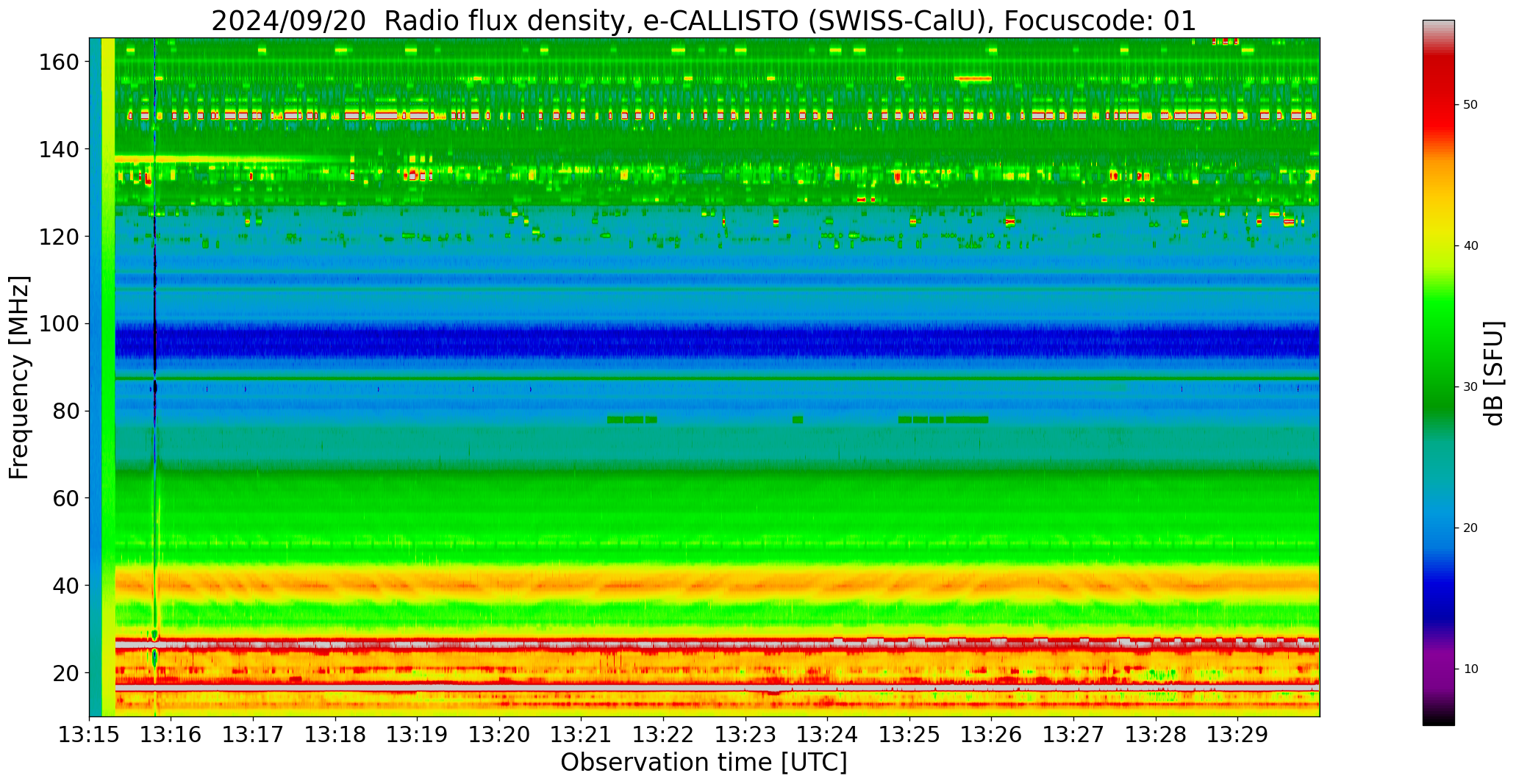Click the plot title text
This screenshot has width=1516, height=784.
[x=704, y=21]
